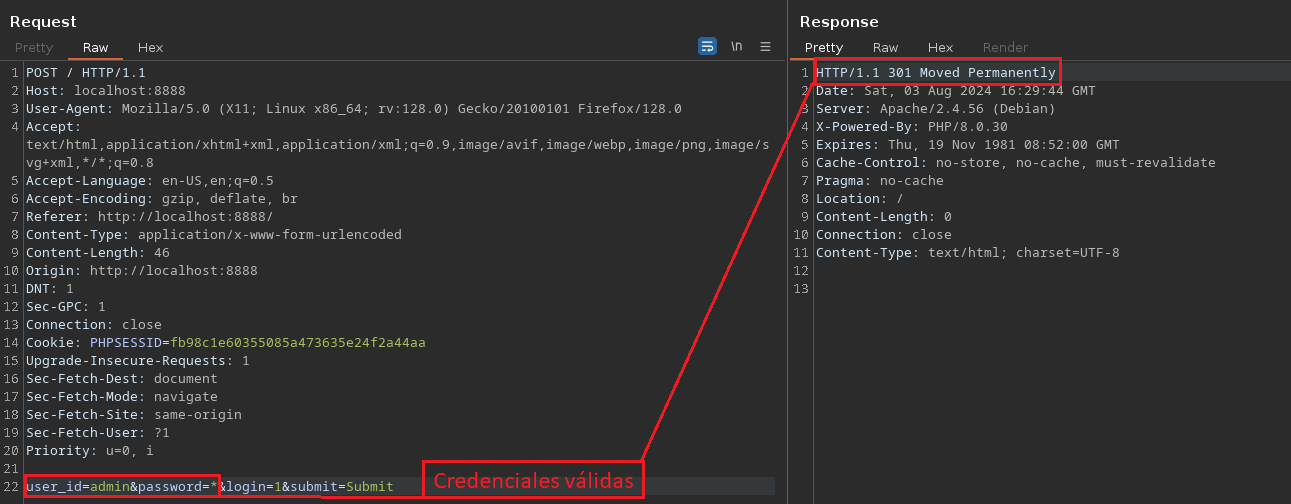Open the Hex tab in Response panel
The width and height of the screenshot is (1291, 504).
940,47
